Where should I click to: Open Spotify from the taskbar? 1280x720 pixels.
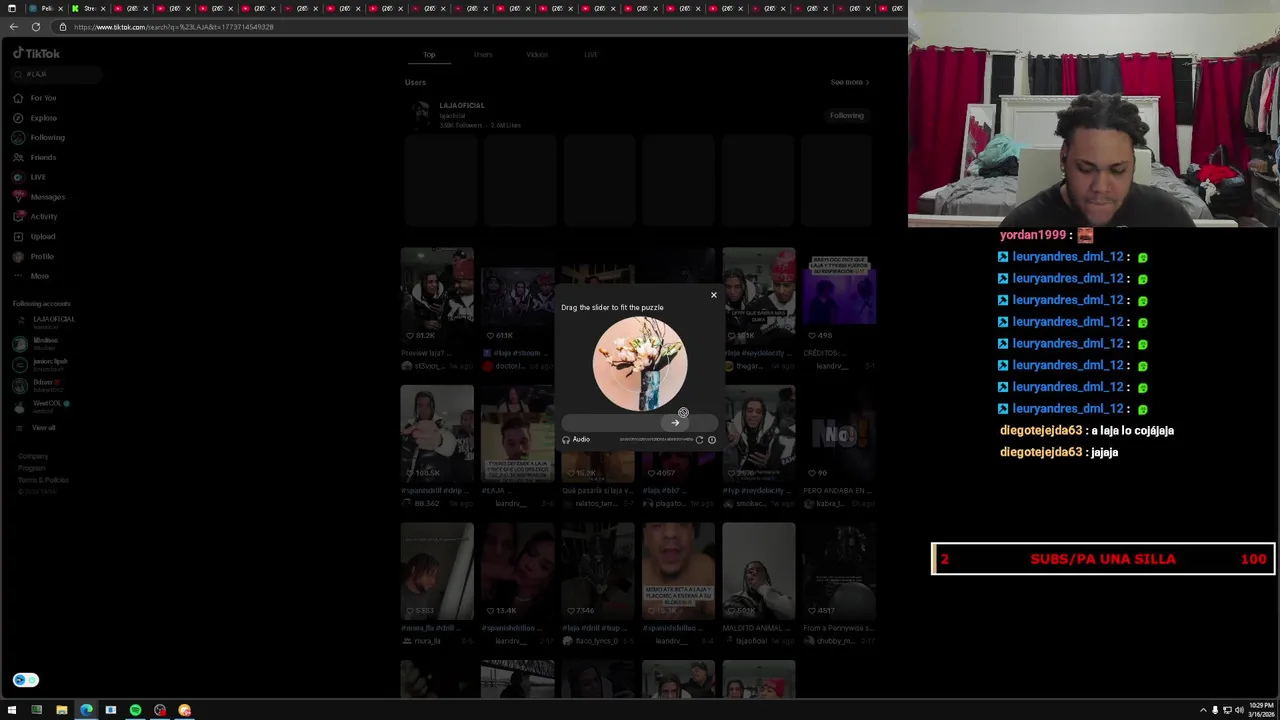pyautogui.click(x=135, y=710)
